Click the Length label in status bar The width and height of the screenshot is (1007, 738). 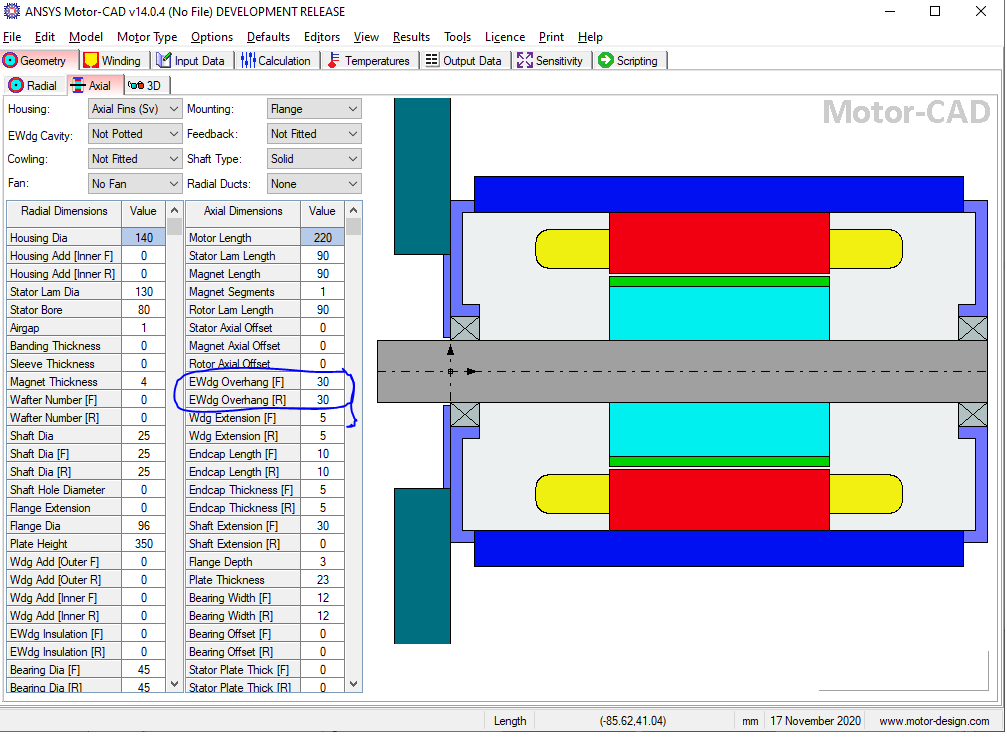pos(510,721)
